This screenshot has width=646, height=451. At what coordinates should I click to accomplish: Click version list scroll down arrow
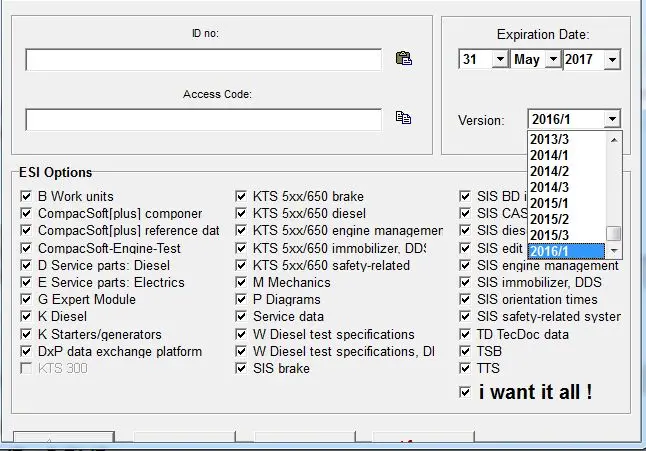click(614, 250)
